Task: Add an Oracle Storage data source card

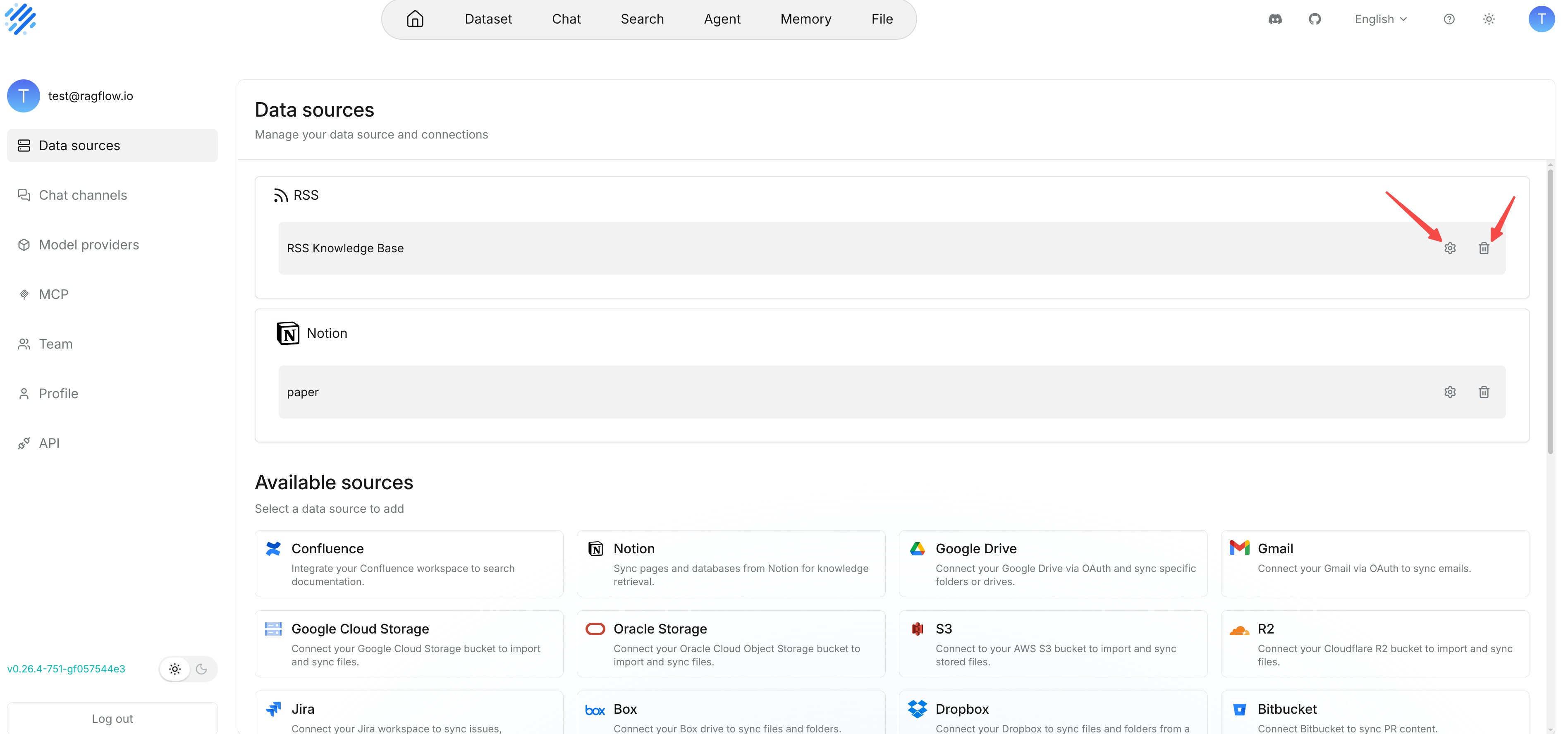Action: tap(730, 644)
